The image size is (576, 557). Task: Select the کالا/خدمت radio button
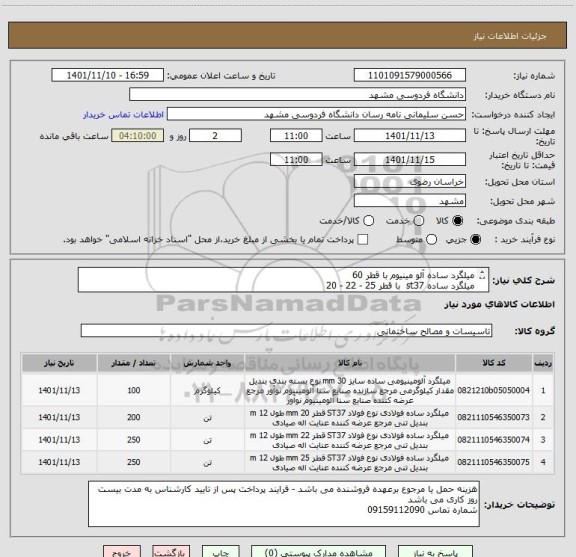(x=368, y=220)
